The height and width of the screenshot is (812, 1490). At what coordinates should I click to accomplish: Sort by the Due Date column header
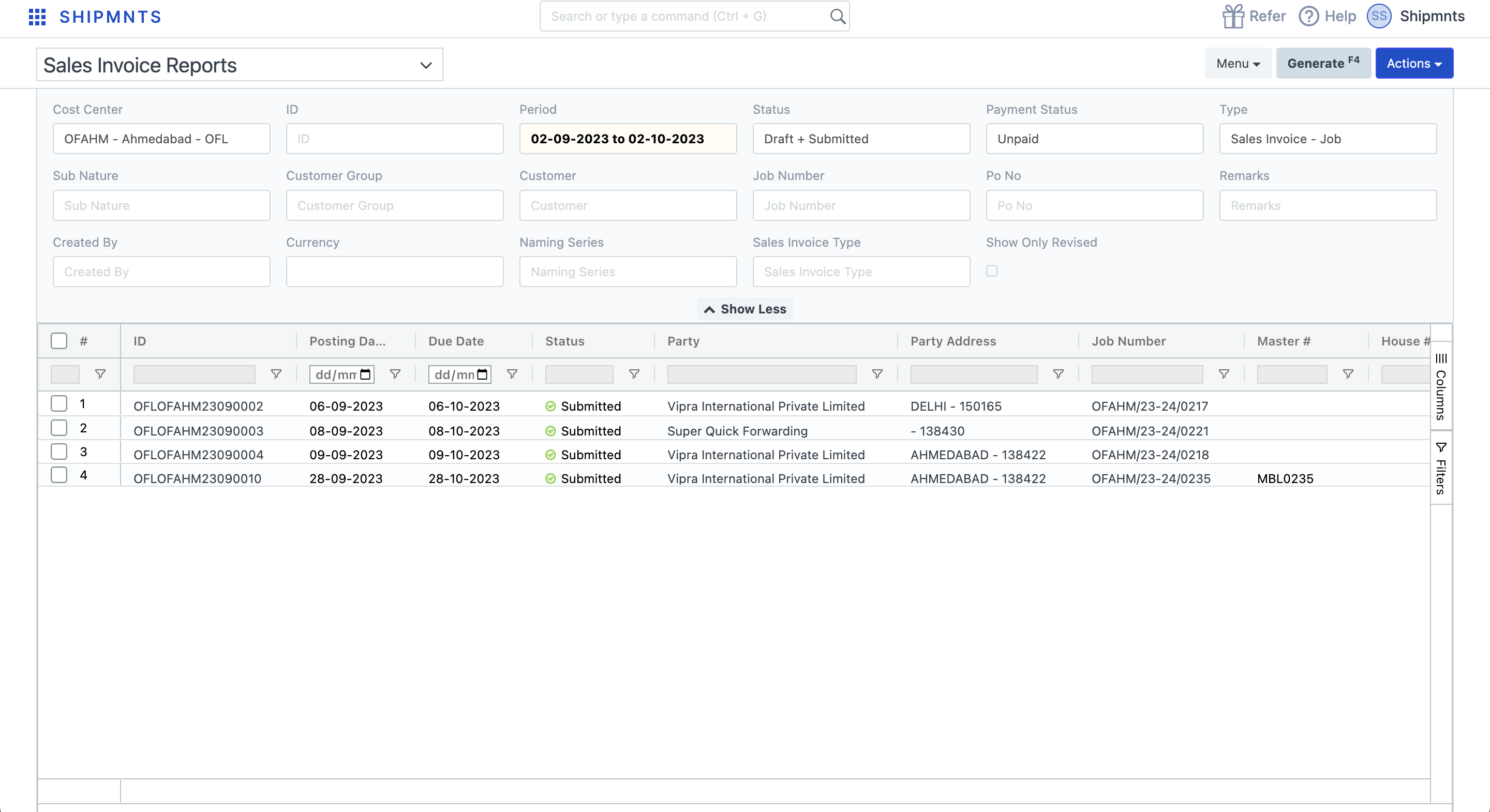(x=456, y=341)
